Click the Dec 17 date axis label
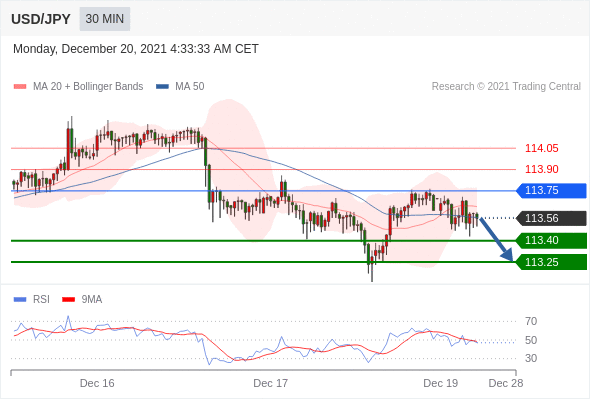This screenshot has width=590, height=400. tap(271, 383)
